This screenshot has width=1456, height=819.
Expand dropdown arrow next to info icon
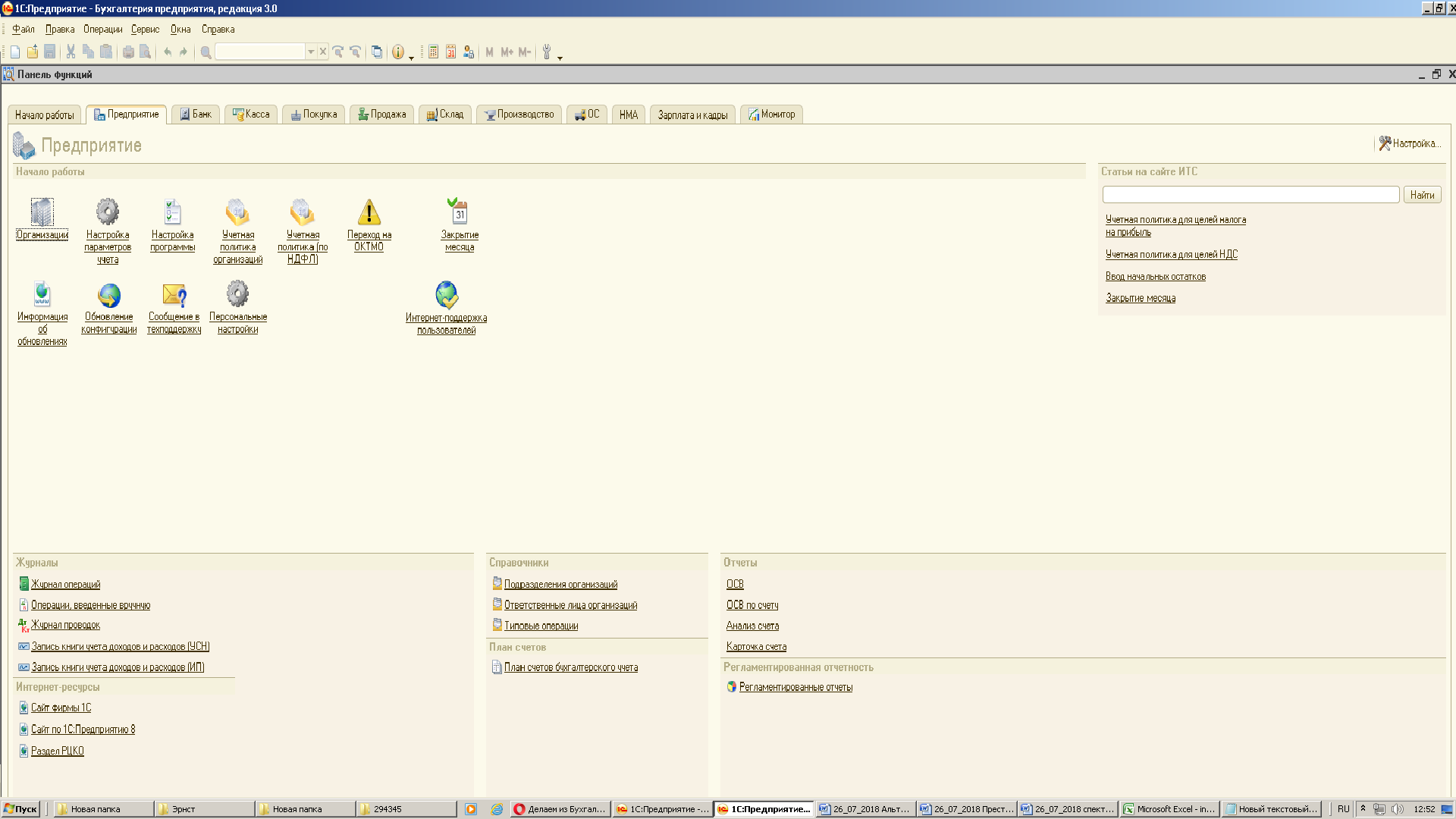coord(412,57)
